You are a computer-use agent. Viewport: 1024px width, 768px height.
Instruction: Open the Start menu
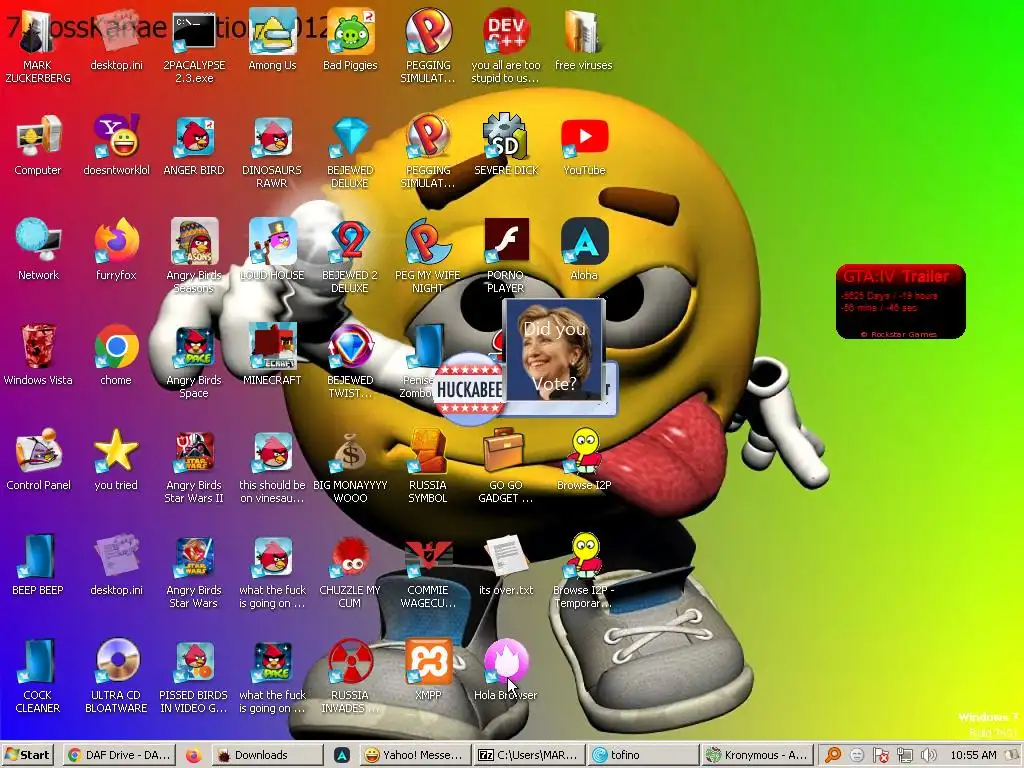[x=27, y=755]
